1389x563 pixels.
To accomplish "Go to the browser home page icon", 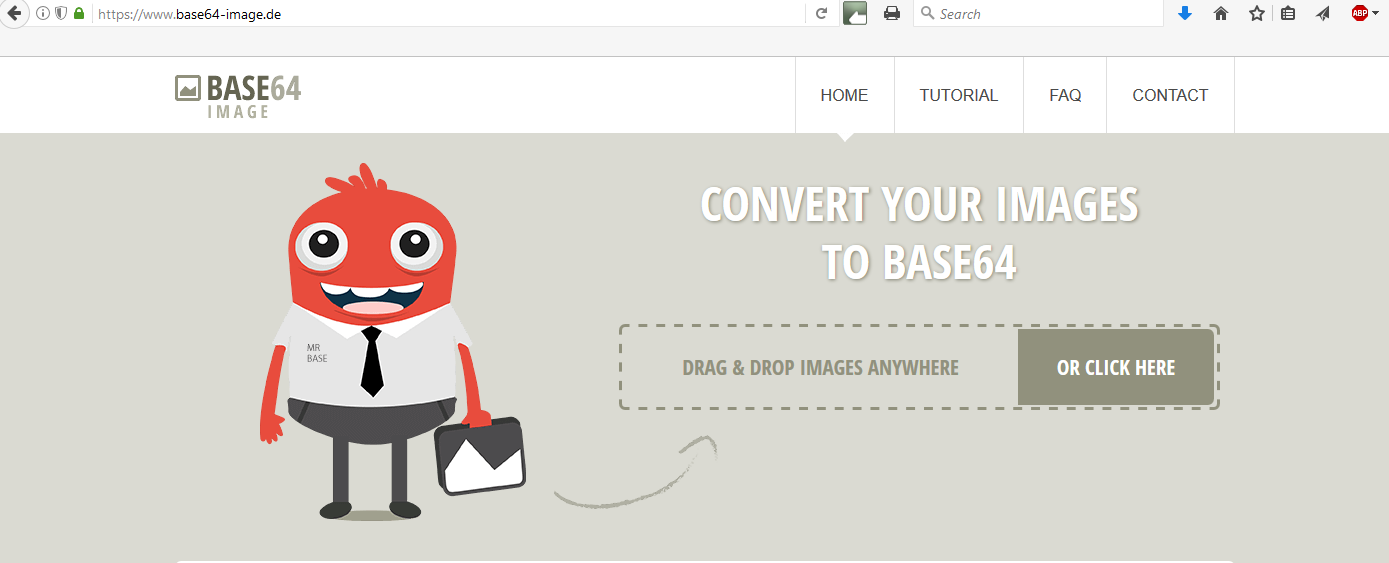I will [x=1220, y=14].
